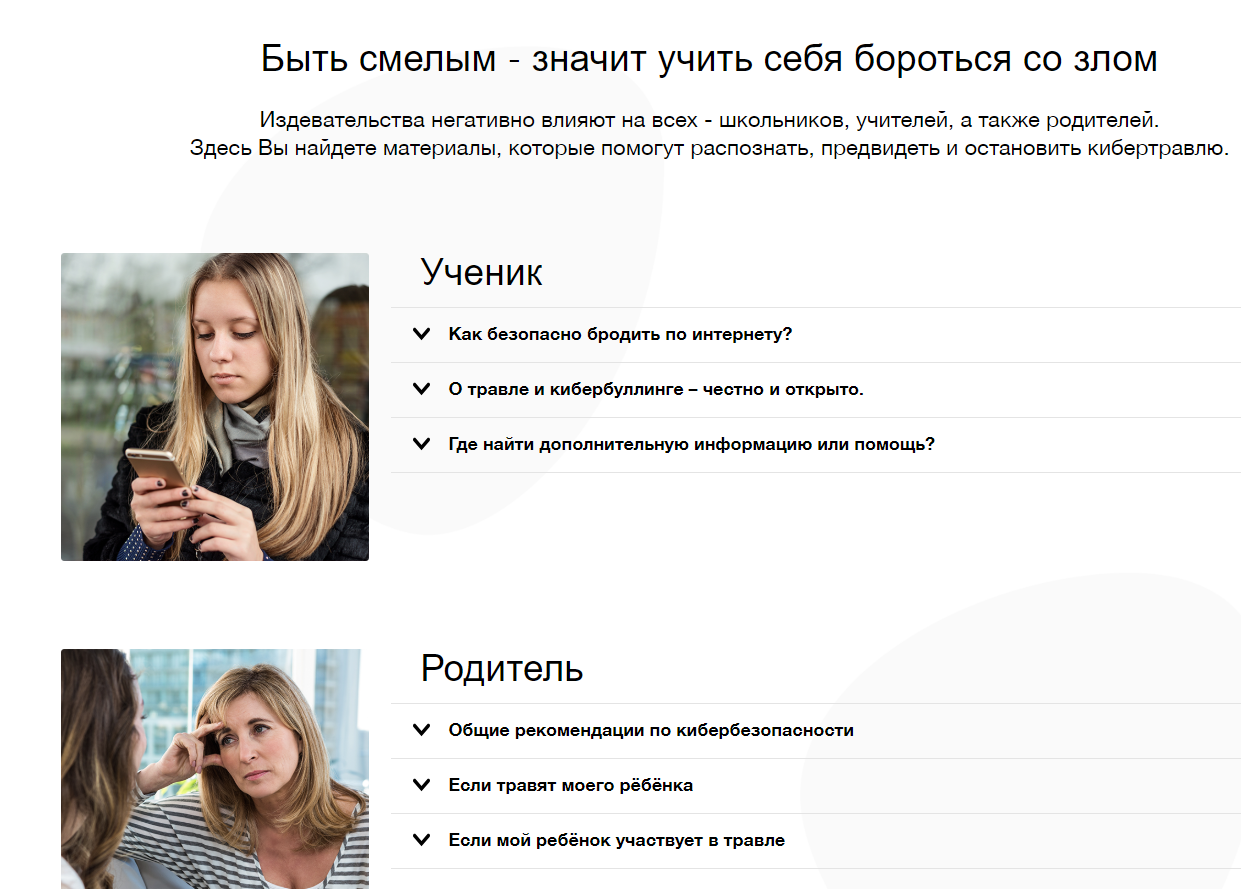Expand chevron beside 'Как безопасно бродить по интернету?'

coord(421,334)
